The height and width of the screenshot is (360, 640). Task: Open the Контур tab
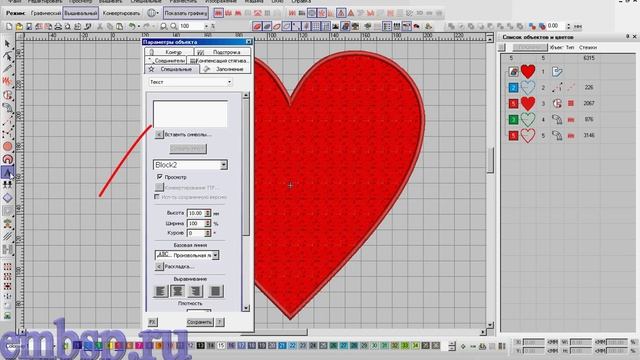[169, 52]
